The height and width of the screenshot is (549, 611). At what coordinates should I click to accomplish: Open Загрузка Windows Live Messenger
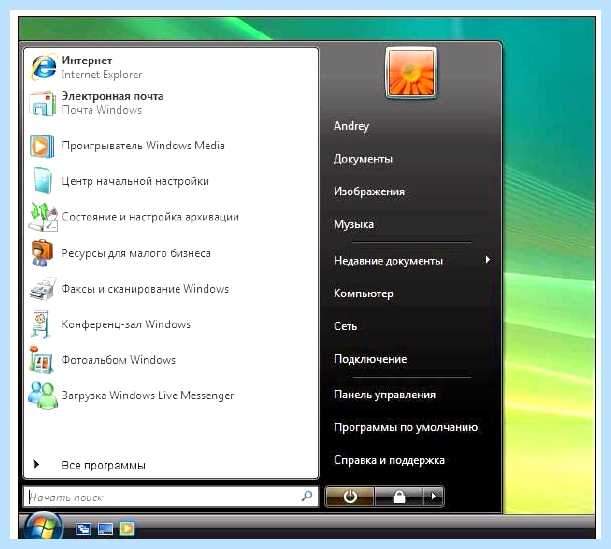pos(148,395)
